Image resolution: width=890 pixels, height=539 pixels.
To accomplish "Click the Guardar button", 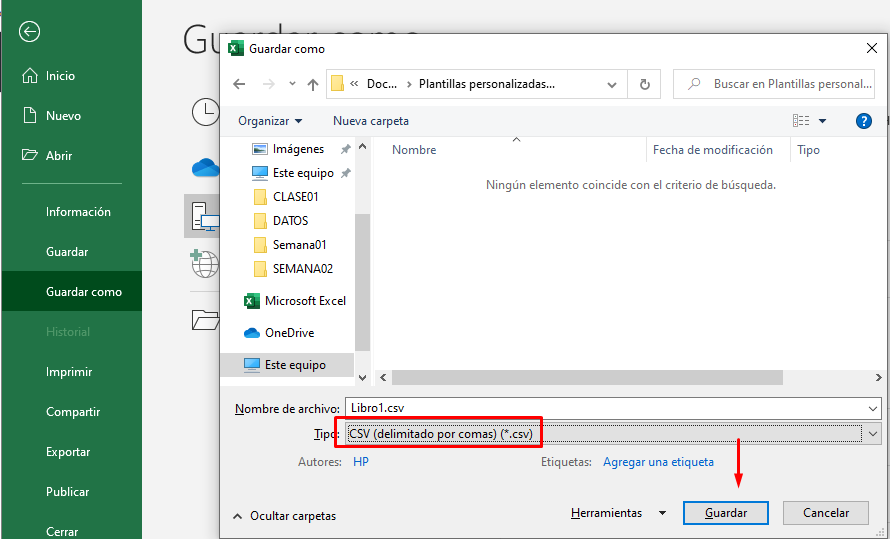I will pos(726,513).
